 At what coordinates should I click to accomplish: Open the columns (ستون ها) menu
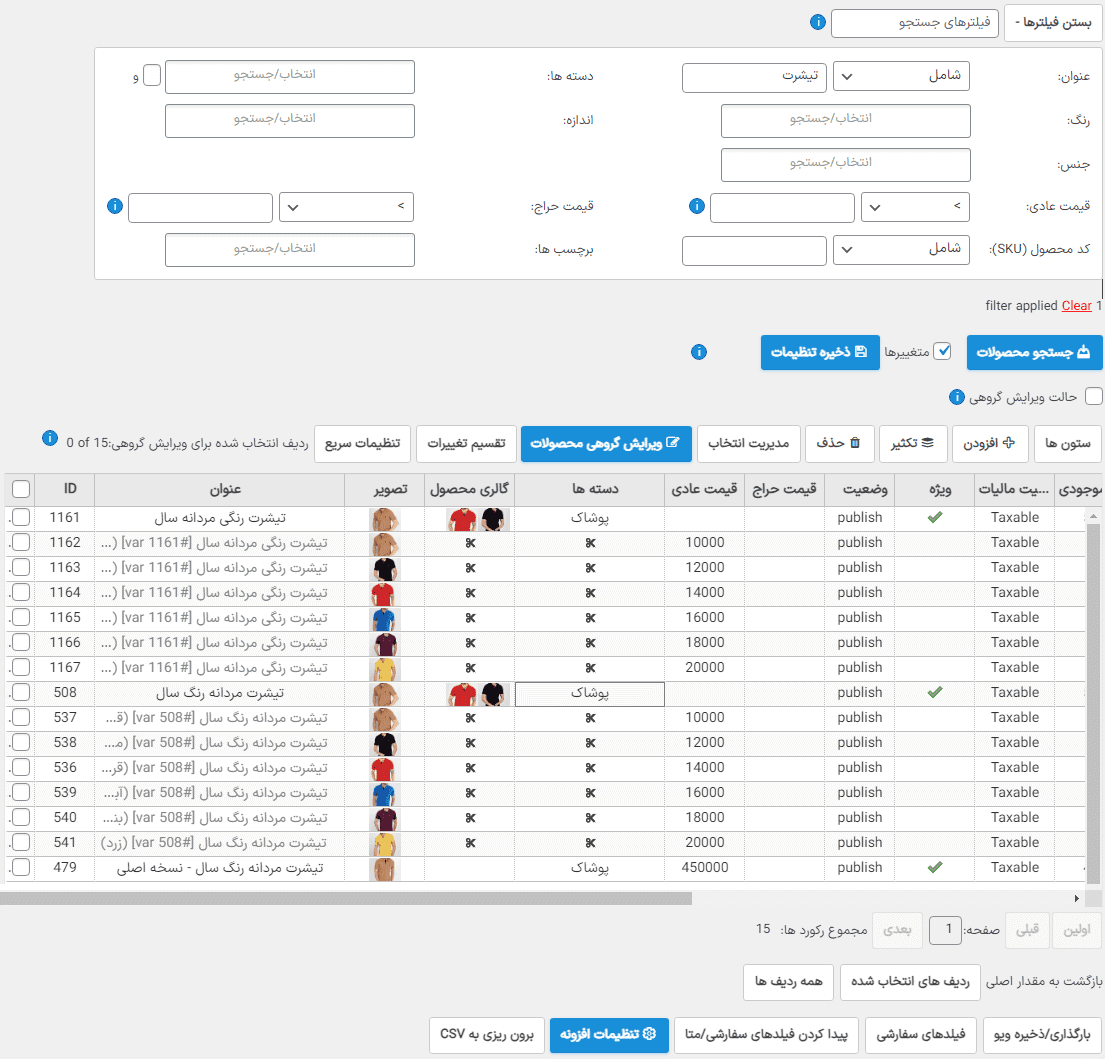1068,443
